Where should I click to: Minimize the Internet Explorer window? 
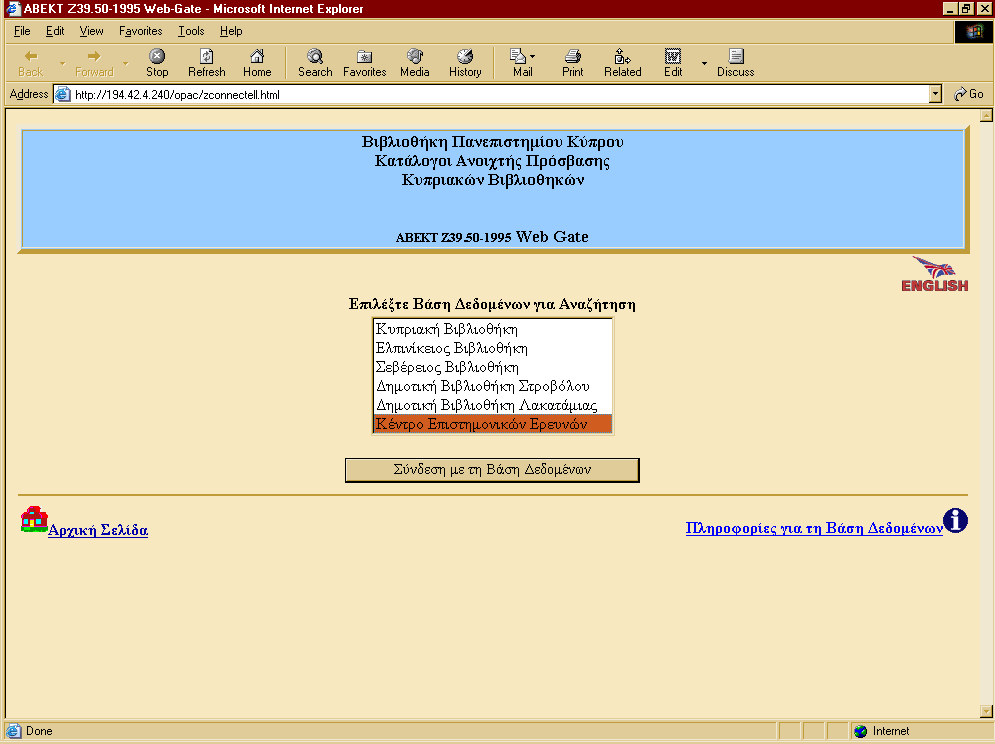pyautogui.click(x=949, y=9)
